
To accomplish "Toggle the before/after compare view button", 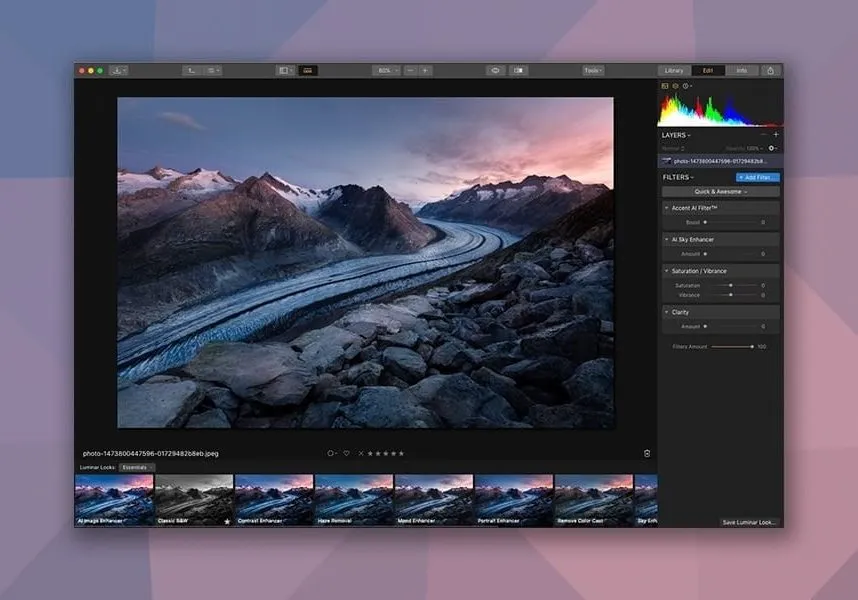I will coord(518,71).
